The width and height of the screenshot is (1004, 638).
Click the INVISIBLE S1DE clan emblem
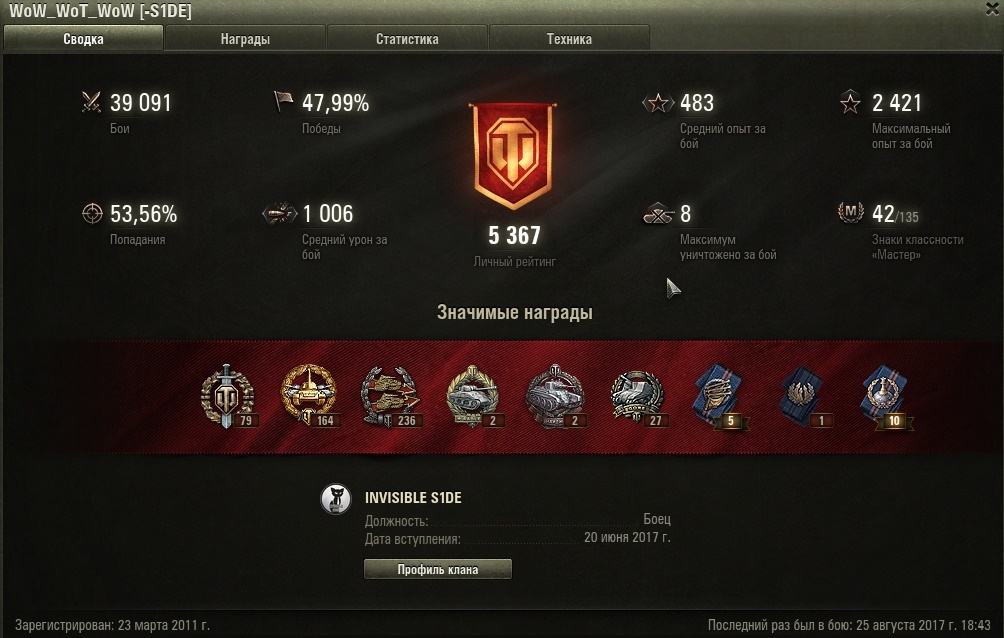(336, 499)
